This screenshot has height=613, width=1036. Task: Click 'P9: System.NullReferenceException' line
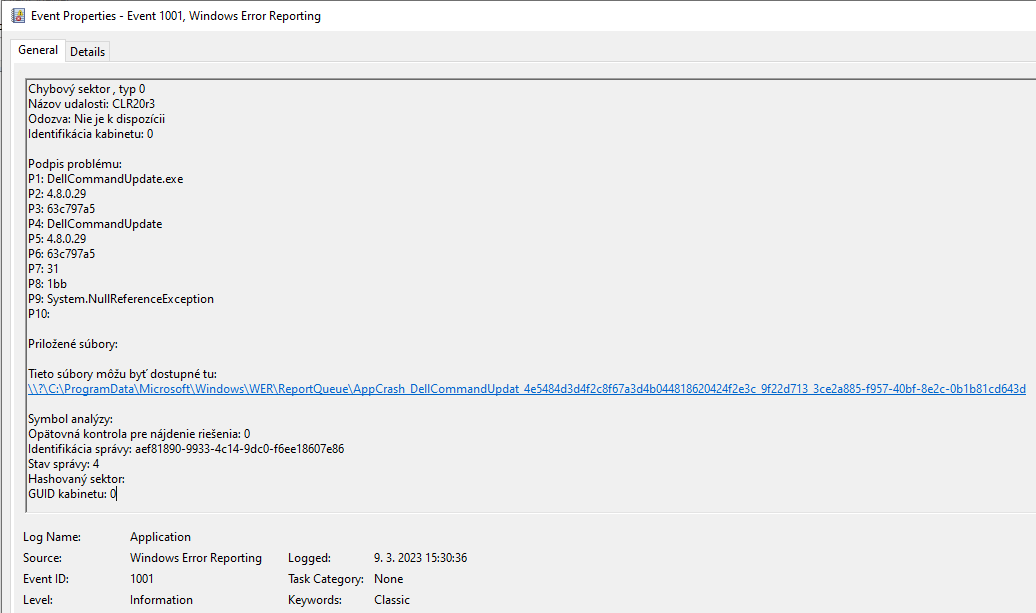tap(121, 299)
